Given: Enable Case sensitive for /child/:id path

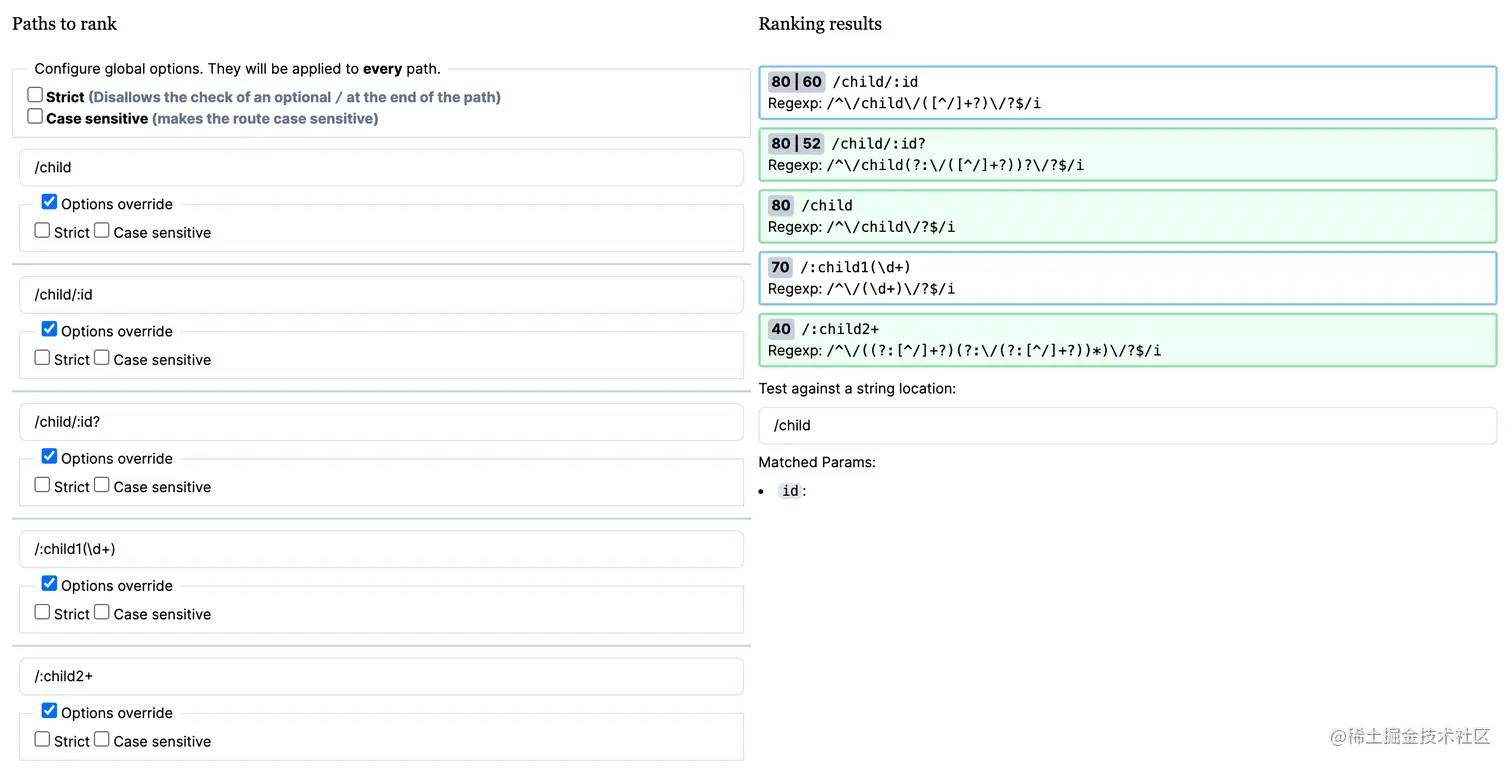Looking at the screenshot, I should 102,357.
